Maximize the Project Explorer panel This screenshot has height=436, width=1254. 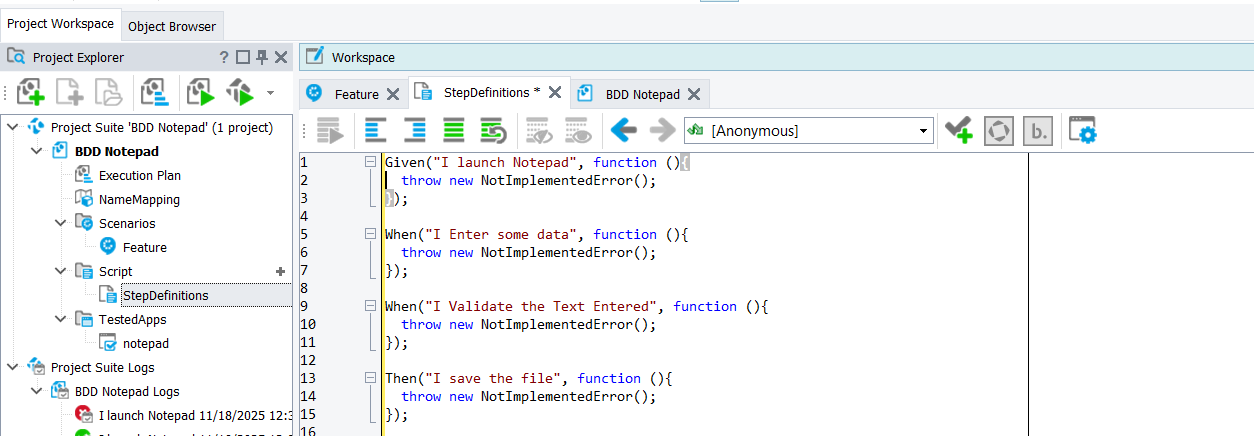click(x=243, y=57)
